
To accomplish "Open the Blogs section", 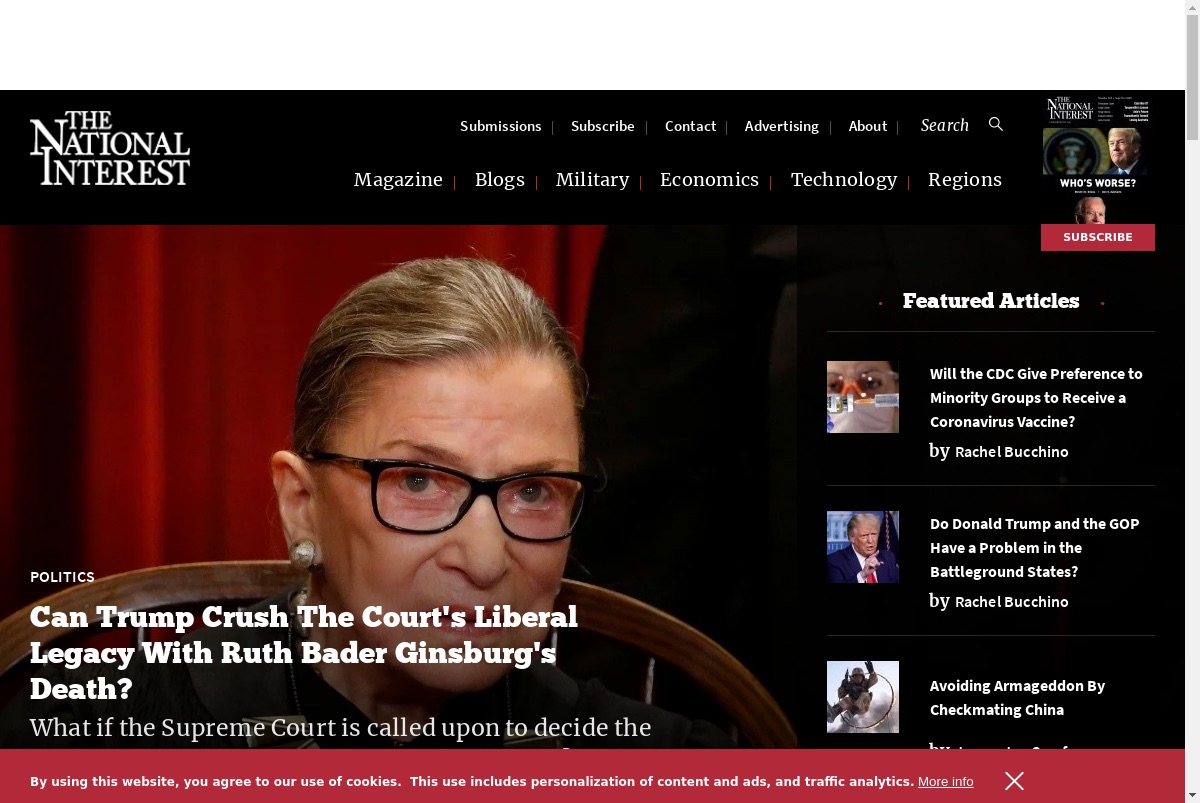I will pos(500,180).
